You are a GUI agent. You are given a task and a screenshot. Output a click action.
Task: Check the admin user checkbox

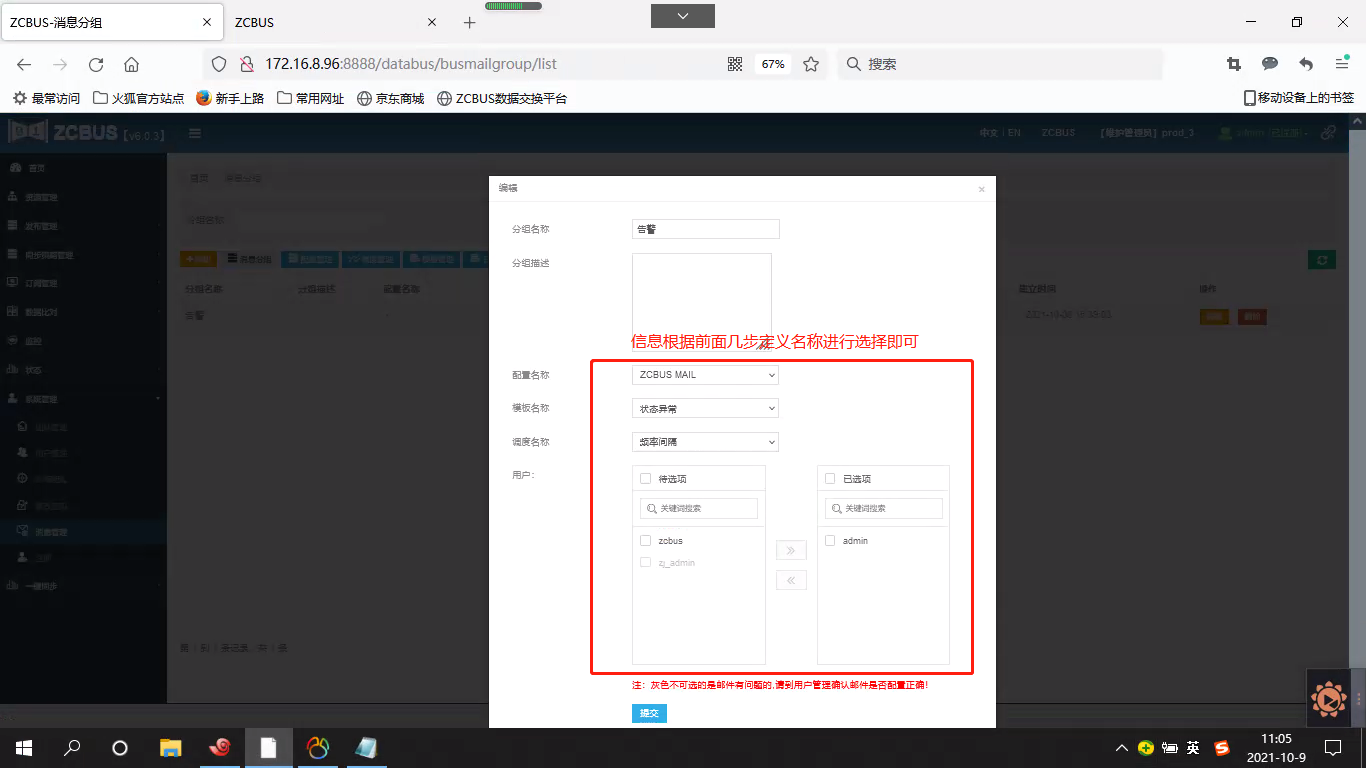830,541
